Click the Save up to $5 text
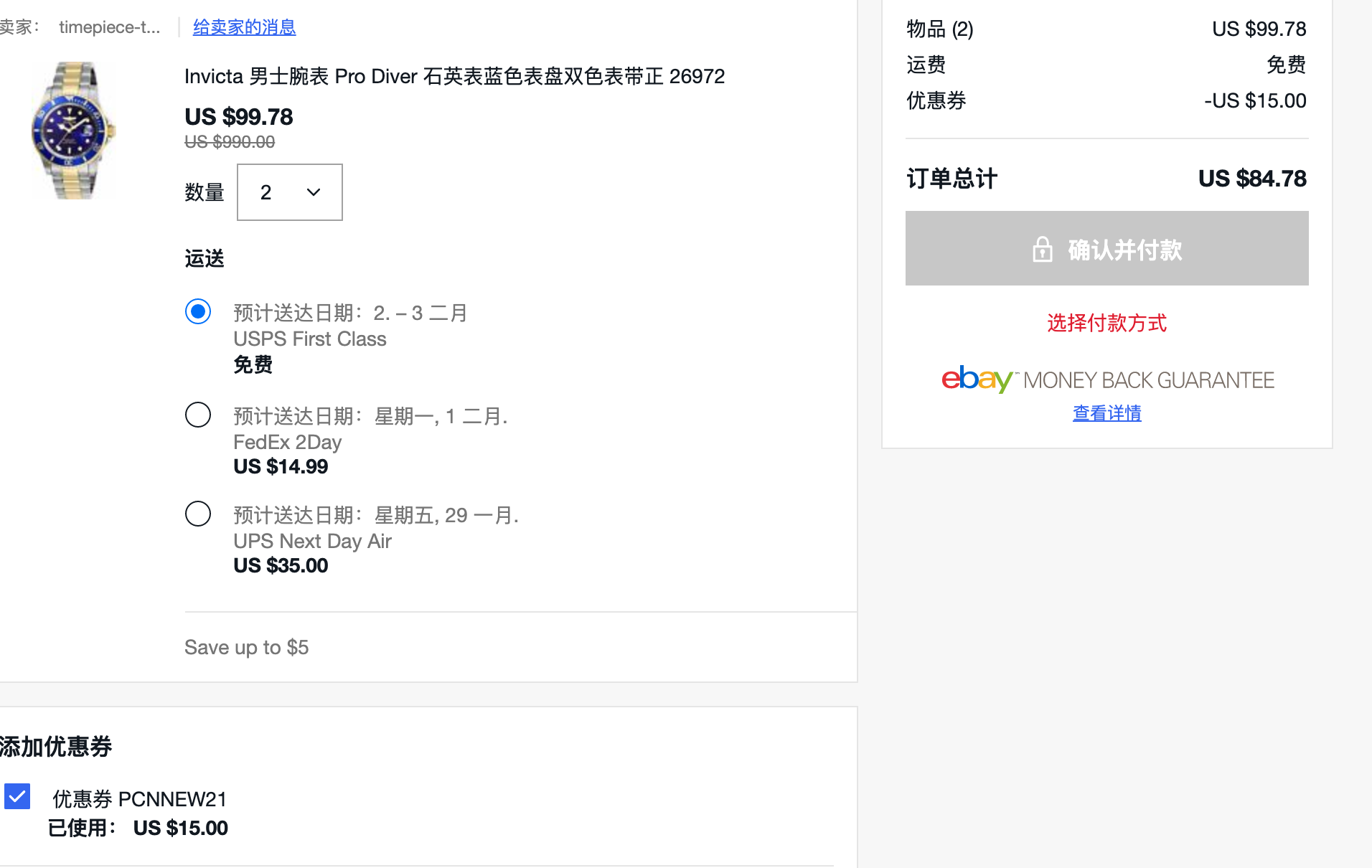 246,647
